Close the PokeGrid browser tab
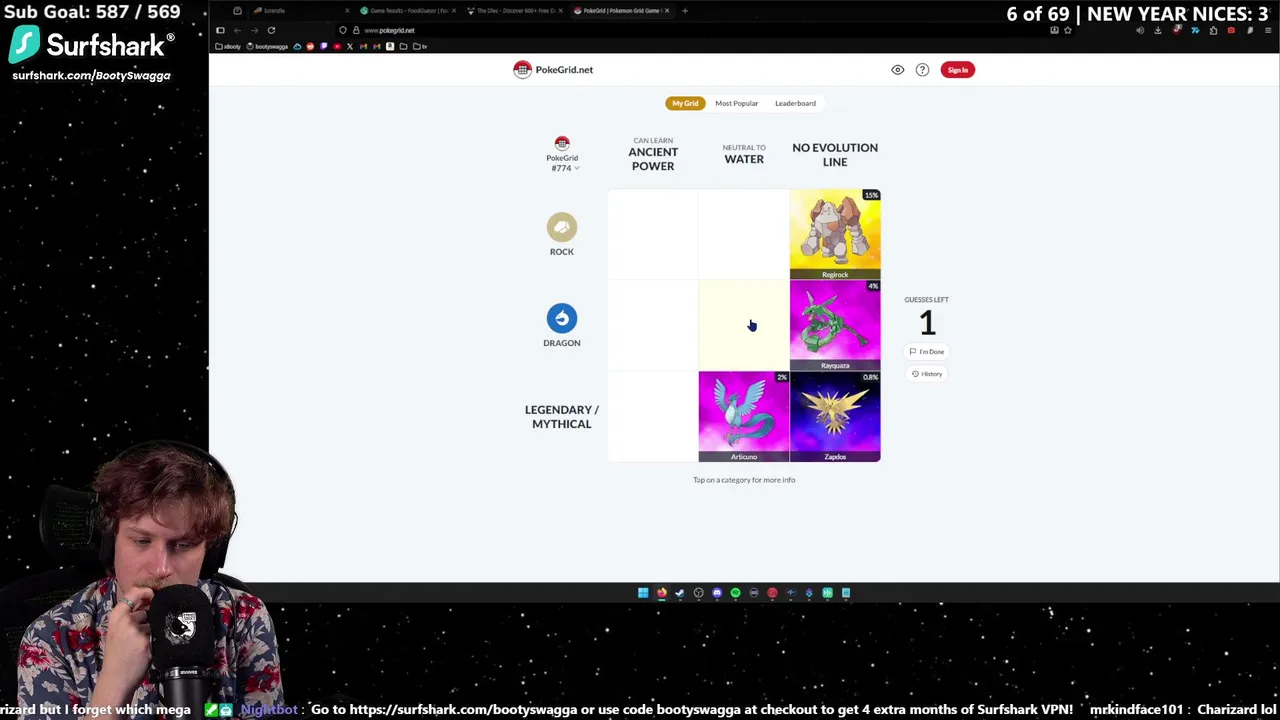Image resolution: width=1280 pixels, height=720 pixels. pyautogui.click(x=667, y=11)
